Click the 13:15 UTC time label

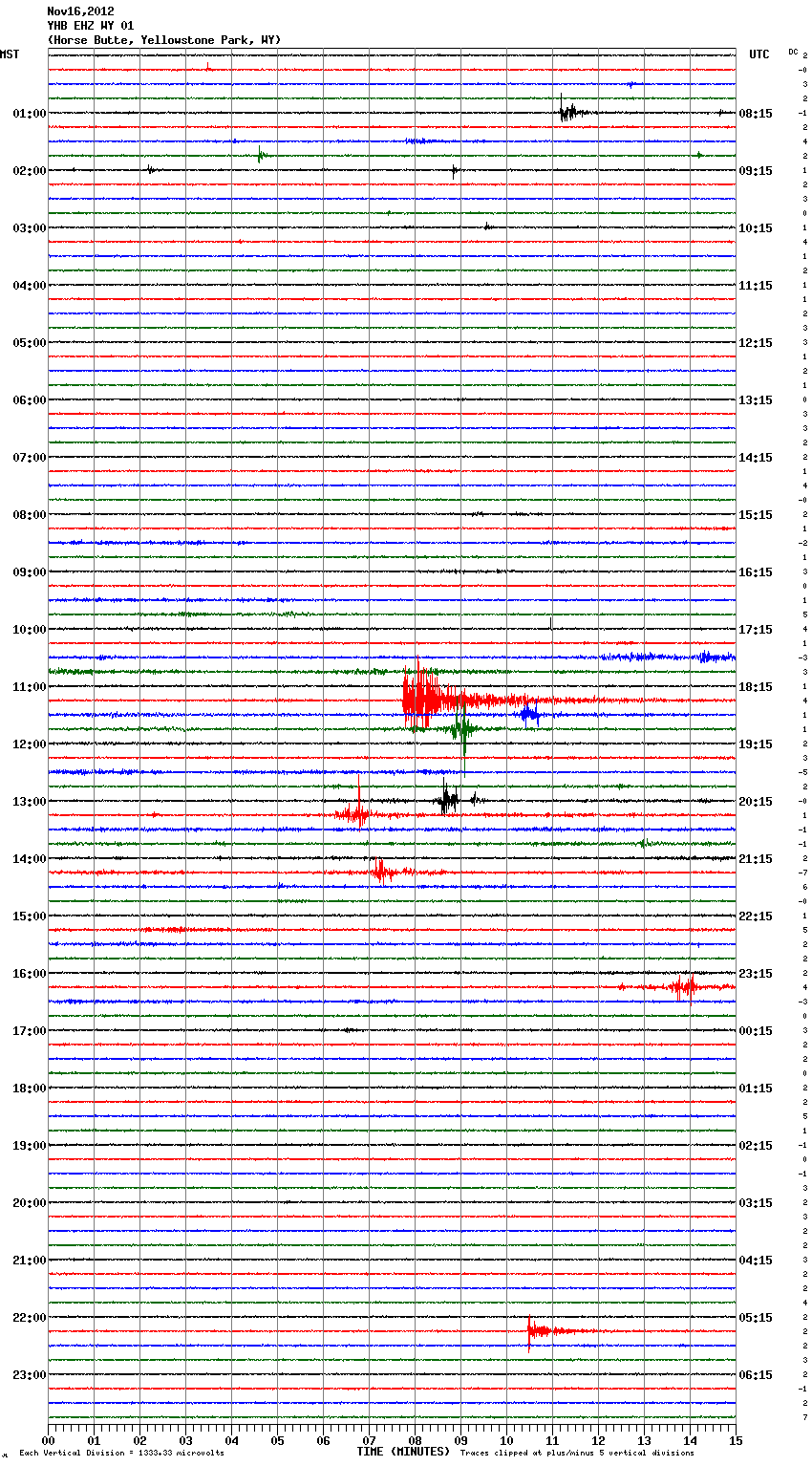point(756,400)
